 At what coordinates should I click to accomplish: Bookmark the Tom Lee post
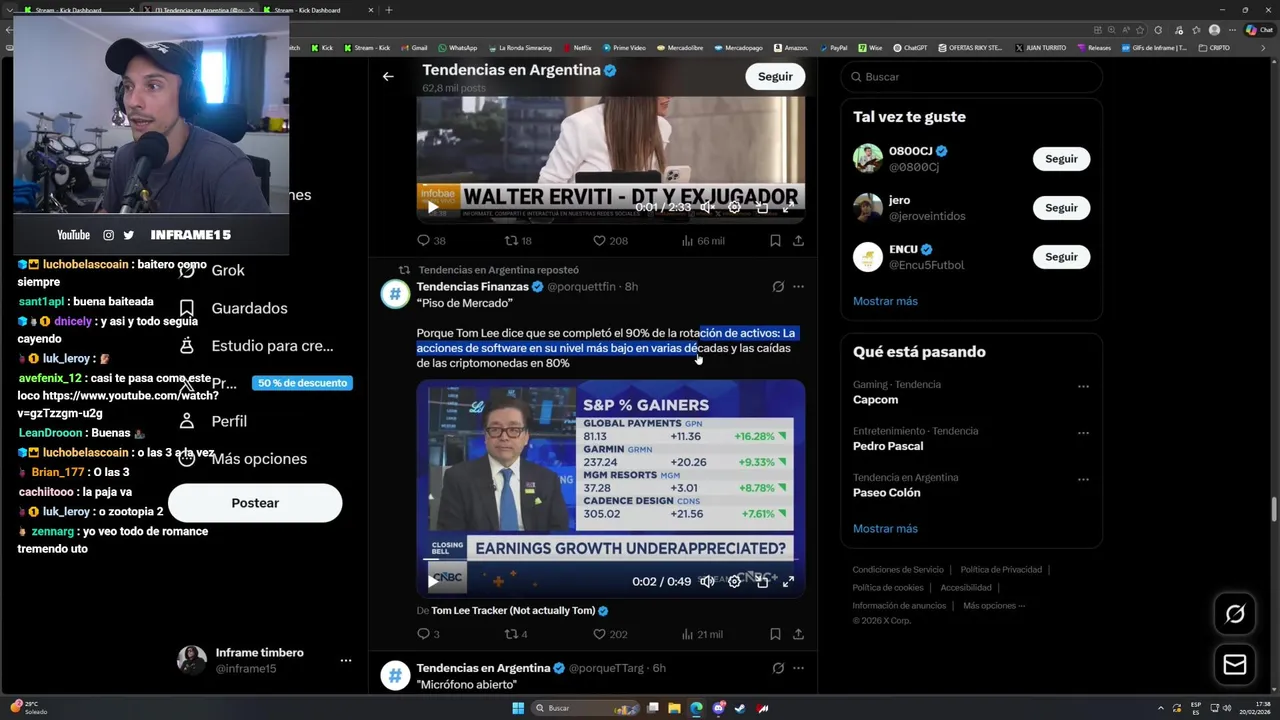(775, 633)
